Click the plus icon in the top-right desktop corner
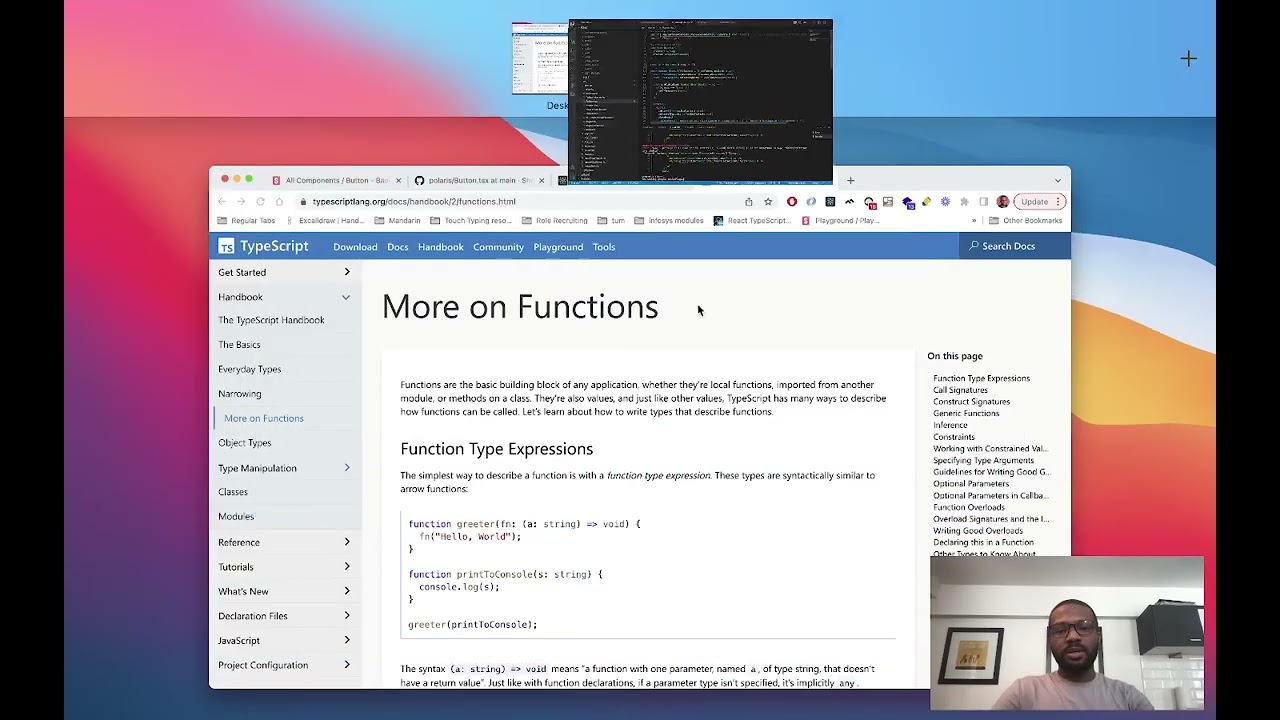This screenshot has width=1280, height=720. (x=1188, y=59)
